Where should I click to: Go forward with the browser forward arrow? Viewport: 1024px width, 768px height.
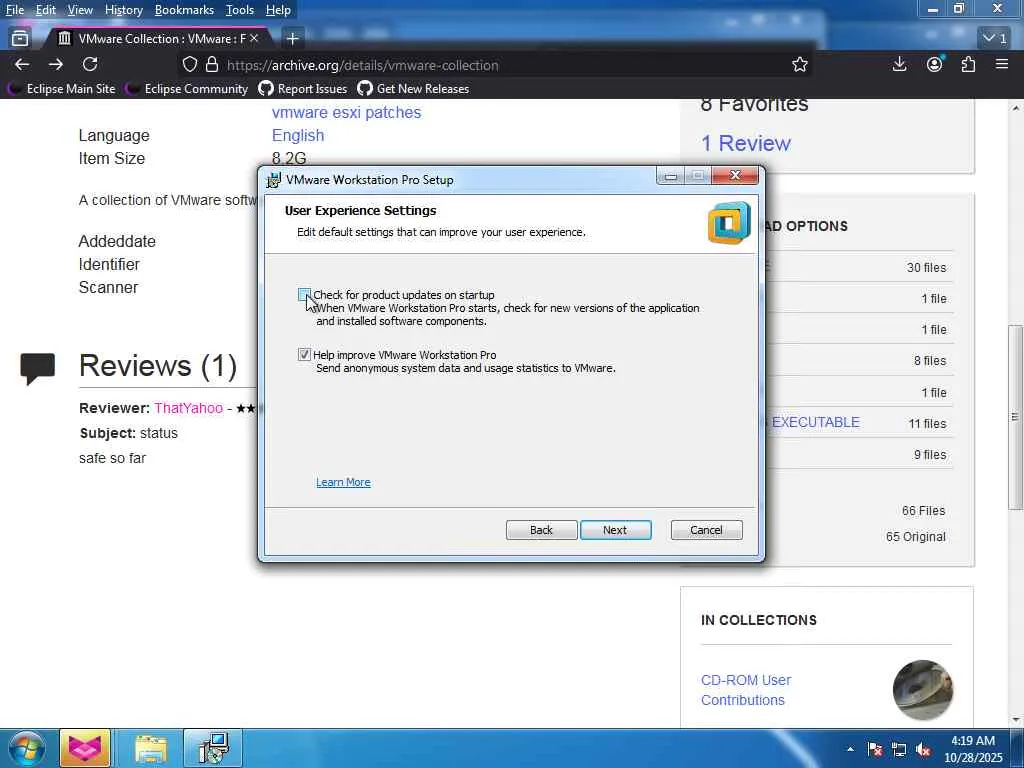tap(56, 64)
